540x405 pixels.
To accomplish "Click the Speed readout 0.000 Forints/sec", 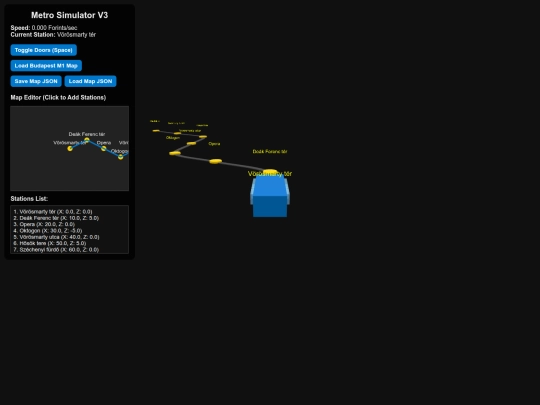I will pos(44,28).
